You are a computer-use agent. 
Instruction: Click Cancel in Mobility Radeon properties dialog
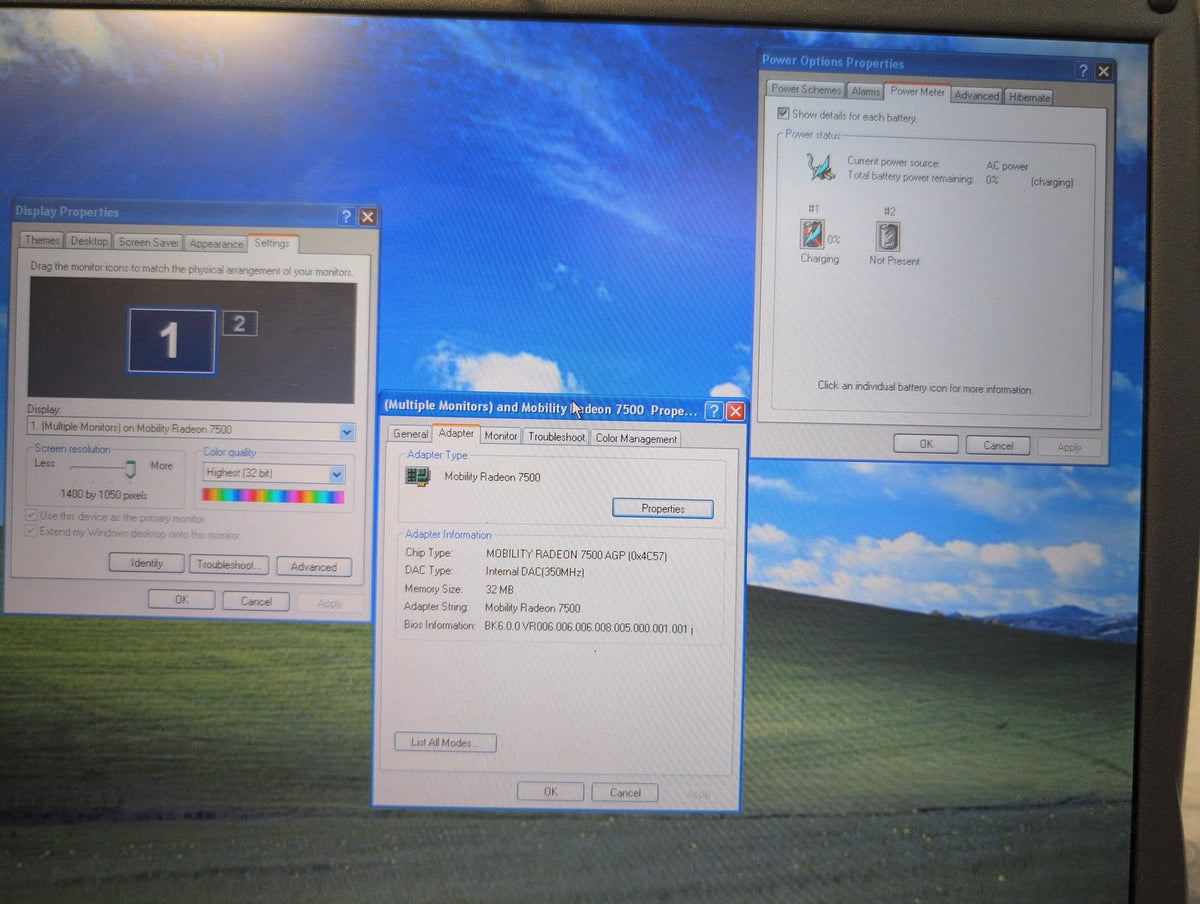pyautogui.click(x=625, y=793)
